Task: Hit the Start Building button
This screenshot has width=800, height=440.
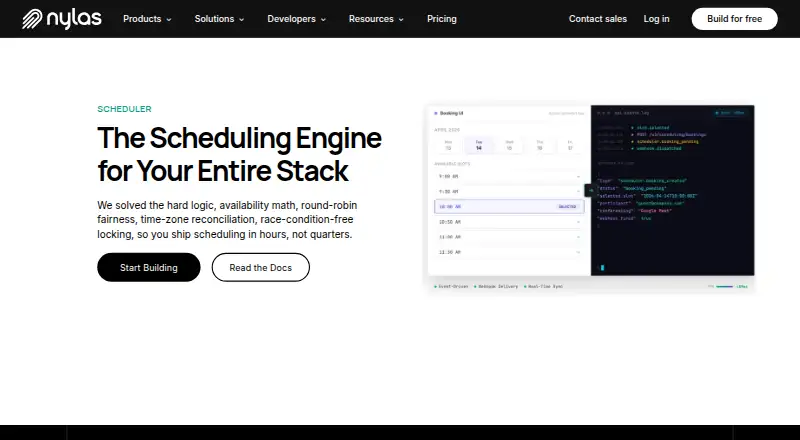Action: (149, 267)
